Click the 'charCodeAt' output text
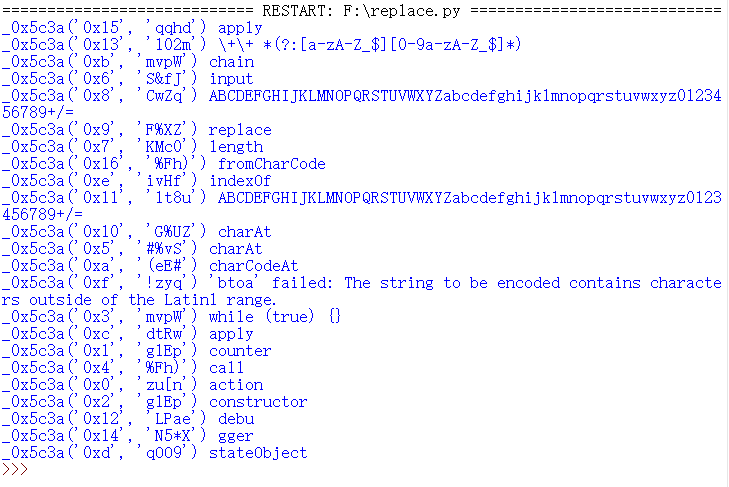The image size is (729, 487). tap(254, 266)
